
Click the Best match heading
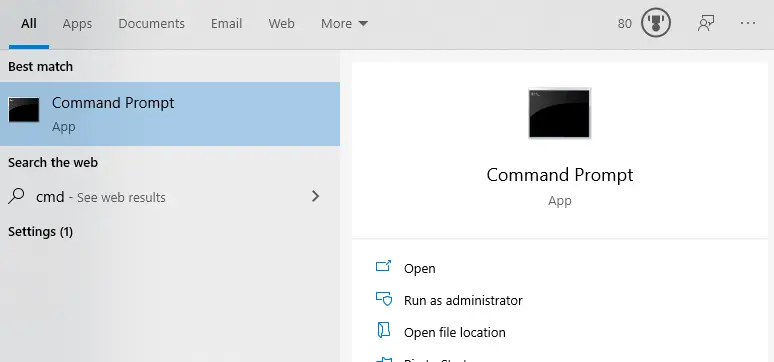point(40,66)
